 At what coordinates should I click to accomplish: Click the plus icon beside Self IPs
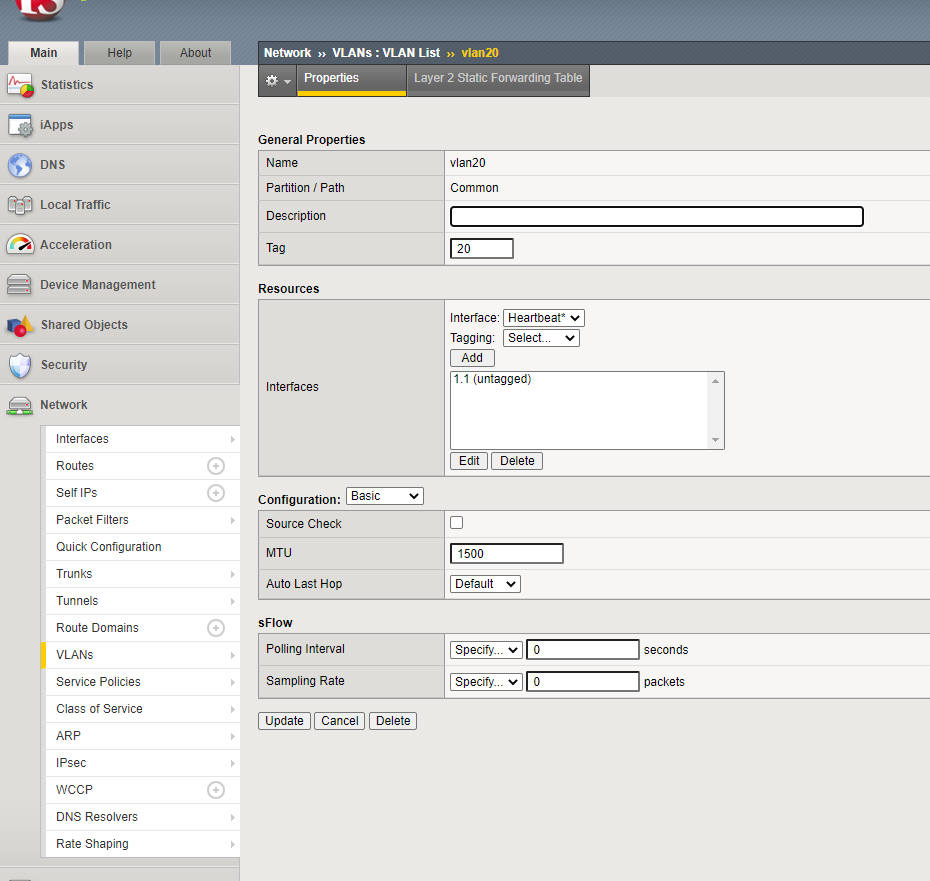tap(215, 493)
